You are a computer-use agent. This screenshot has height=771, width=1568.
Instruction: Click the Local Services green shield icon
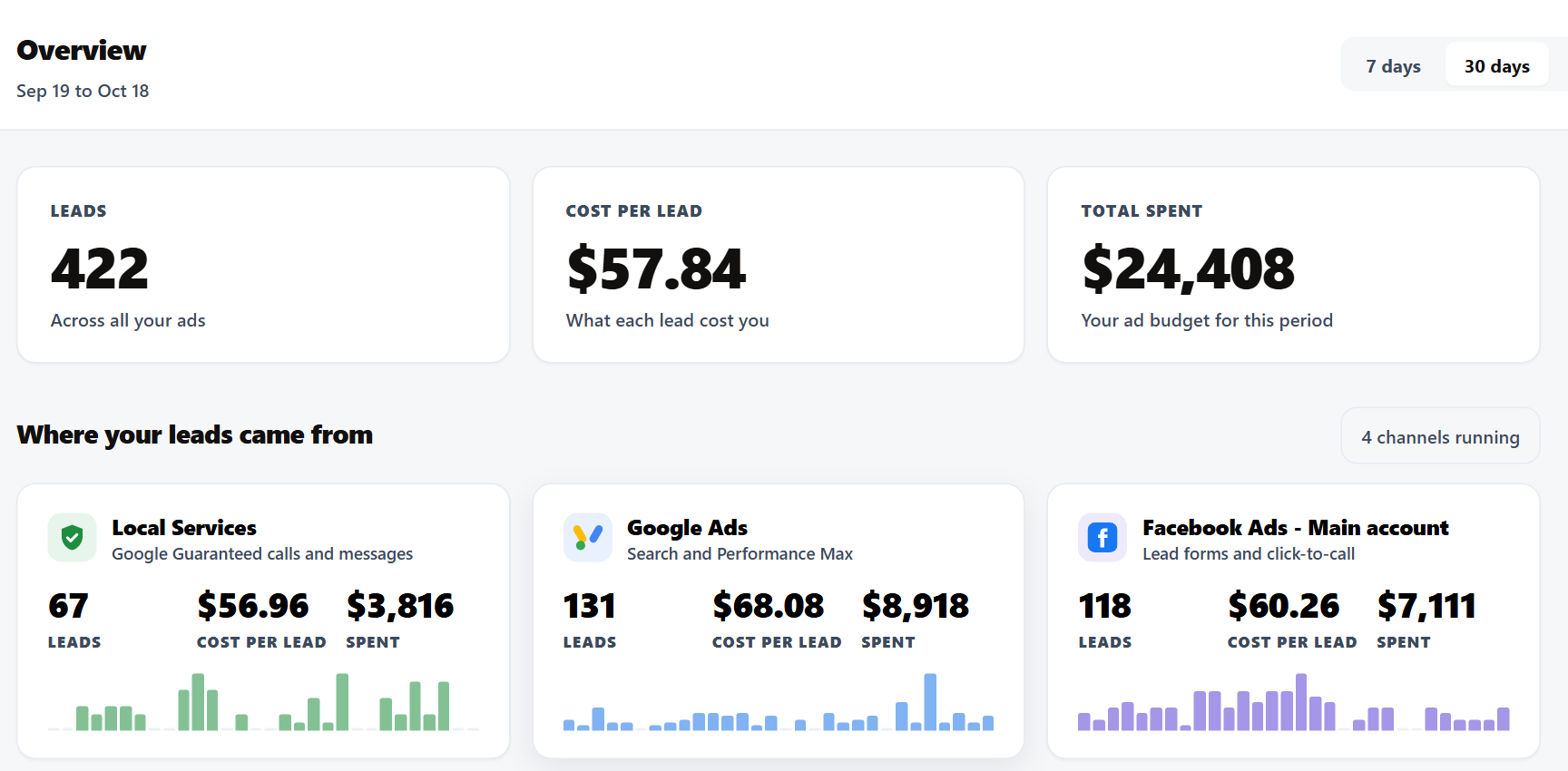[x=72, y=538]
